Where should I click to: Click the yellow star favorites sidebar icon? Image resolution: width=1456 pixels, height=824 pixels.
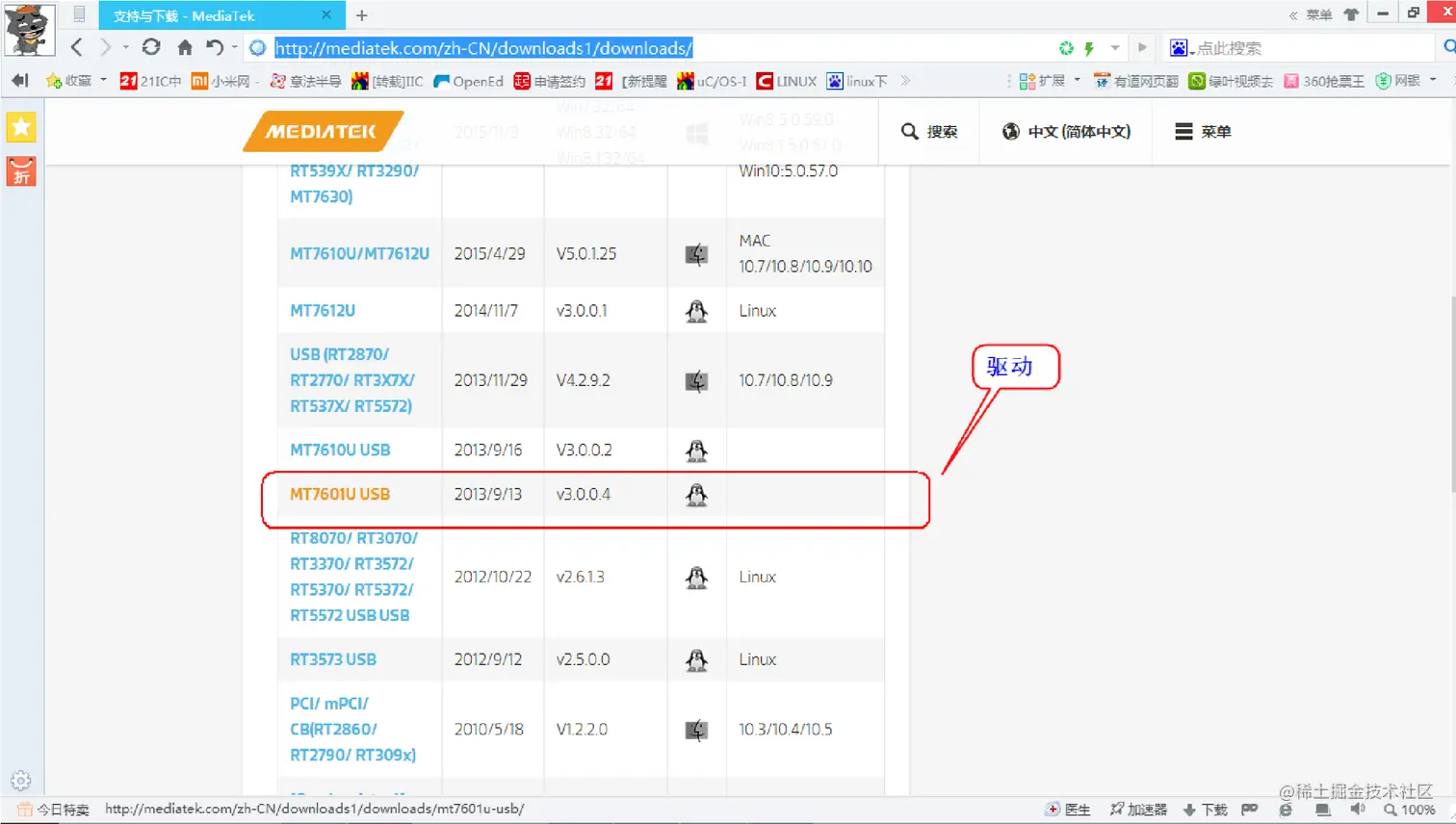click(21, 127)
